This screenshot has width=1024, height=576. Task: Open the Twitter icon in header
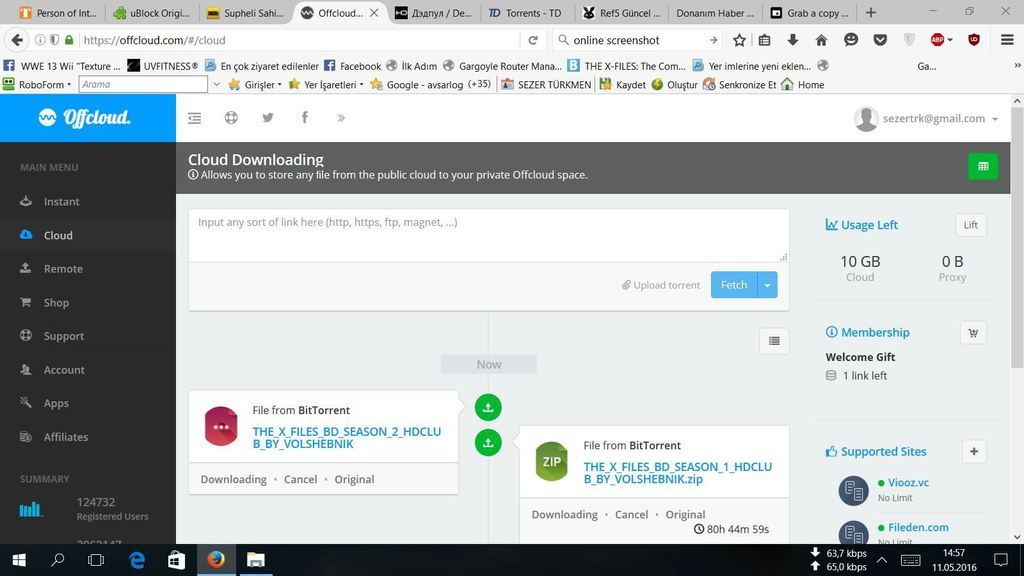coord(268,118)
